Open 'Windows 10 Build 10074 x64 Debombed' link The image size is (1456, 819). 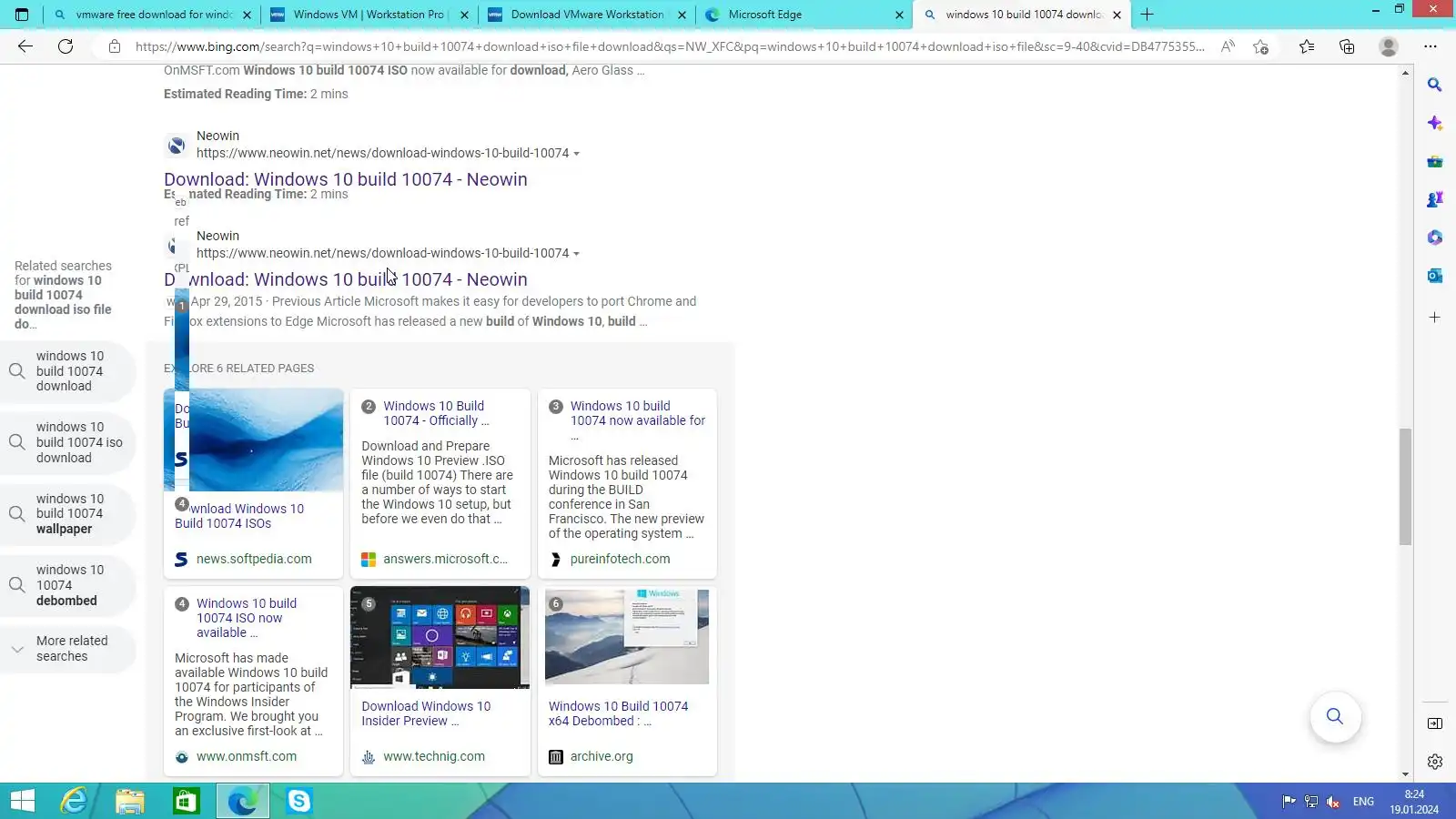point(618,713)
